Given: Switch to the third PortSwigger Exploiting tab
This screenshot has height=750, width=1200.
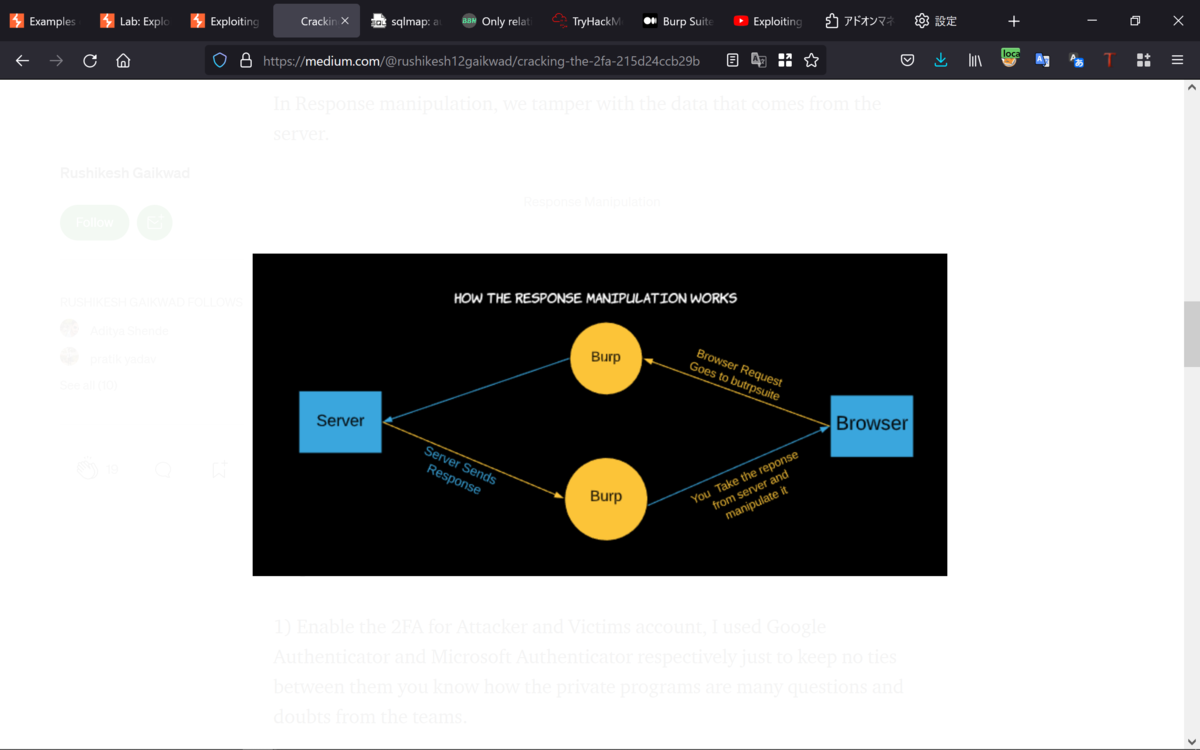Looking at the screenshot, I should point(225,21).
